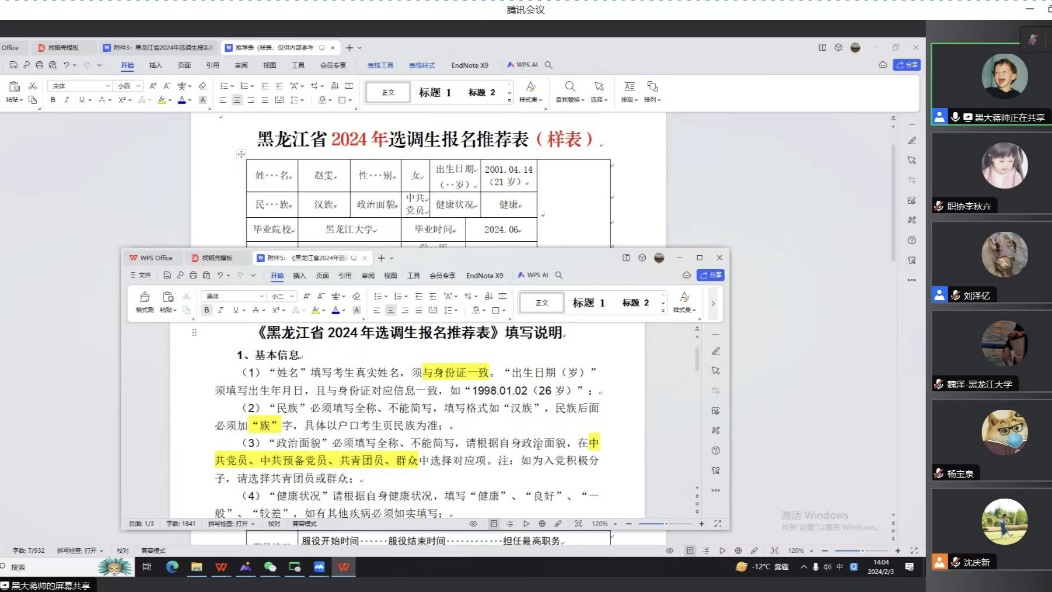Toggle italic in the front window toolbar
The height and width of the screenshot is (592, 1052).
coord(220,310)
